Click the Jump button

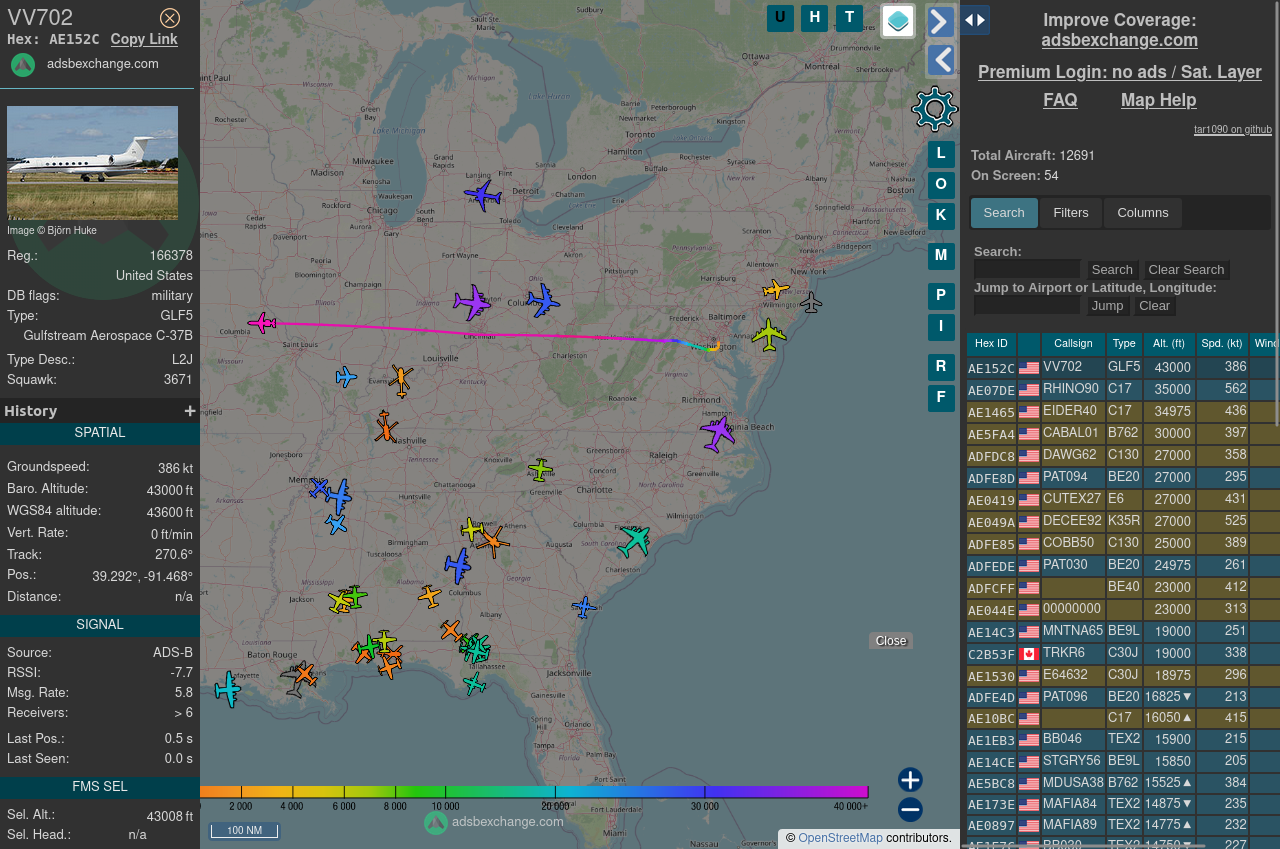coord(1108,306)
